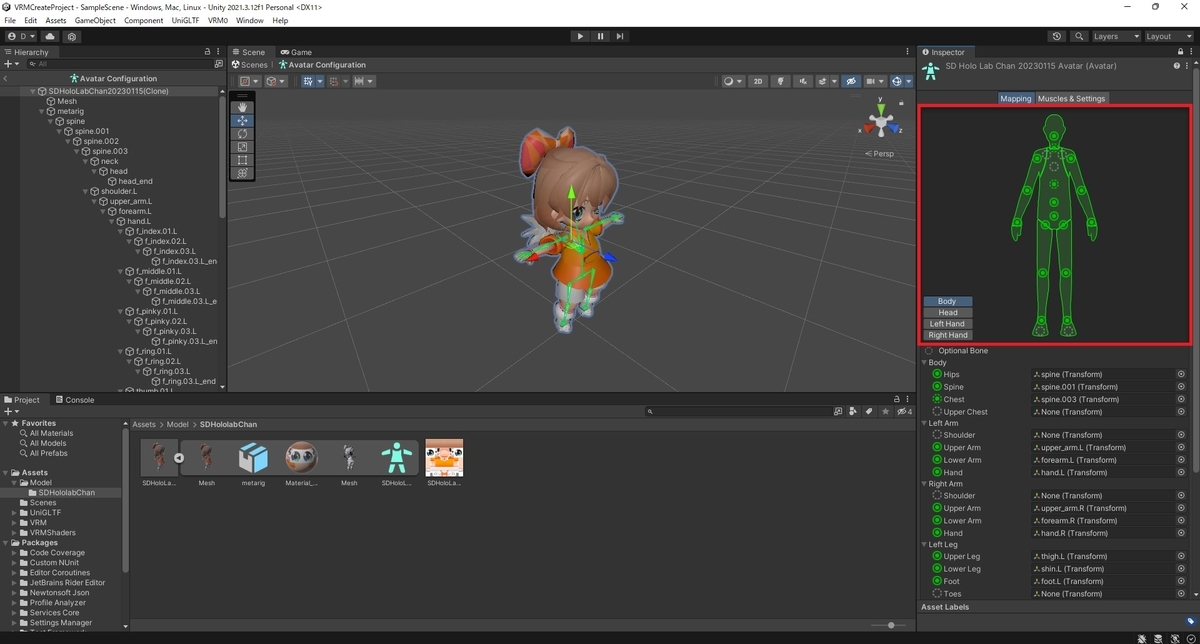Open the Unity Cloud services icon
Viewport: 1200px width, 644px height.
point(51,36)
